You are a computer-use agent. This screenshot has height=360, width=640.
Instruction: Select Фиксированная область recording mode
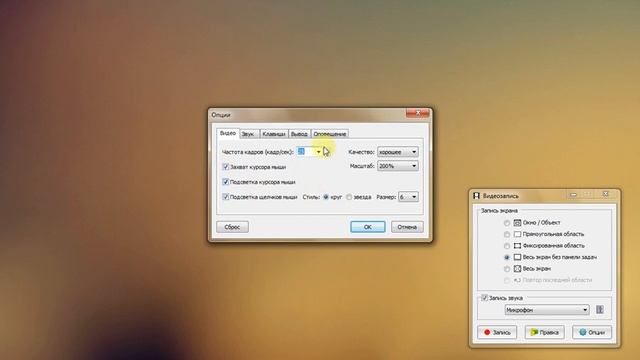pos(507,246)
